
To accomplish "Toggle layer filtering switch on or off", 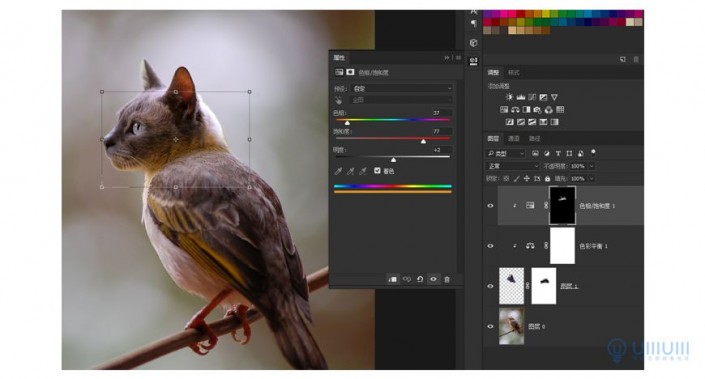I will pos(593,152).
